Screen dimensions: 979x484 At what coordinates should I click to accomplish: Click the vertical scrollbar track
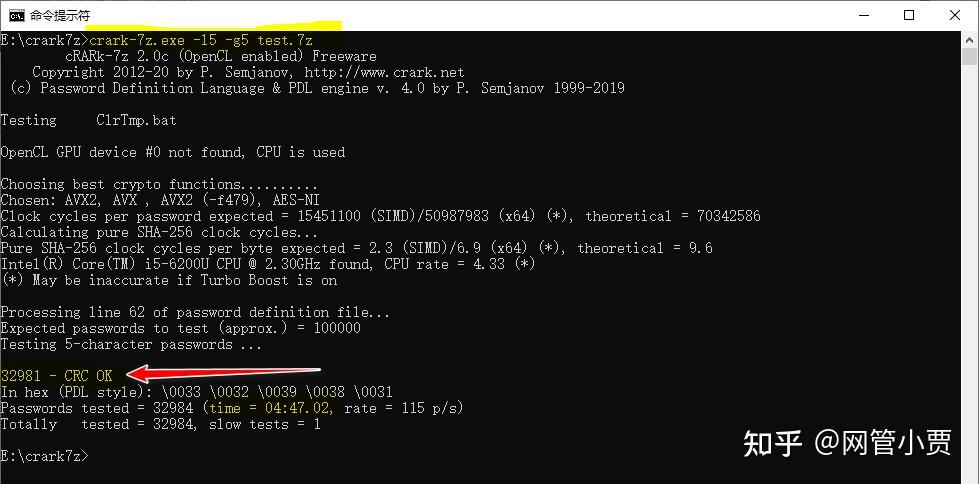970,250
